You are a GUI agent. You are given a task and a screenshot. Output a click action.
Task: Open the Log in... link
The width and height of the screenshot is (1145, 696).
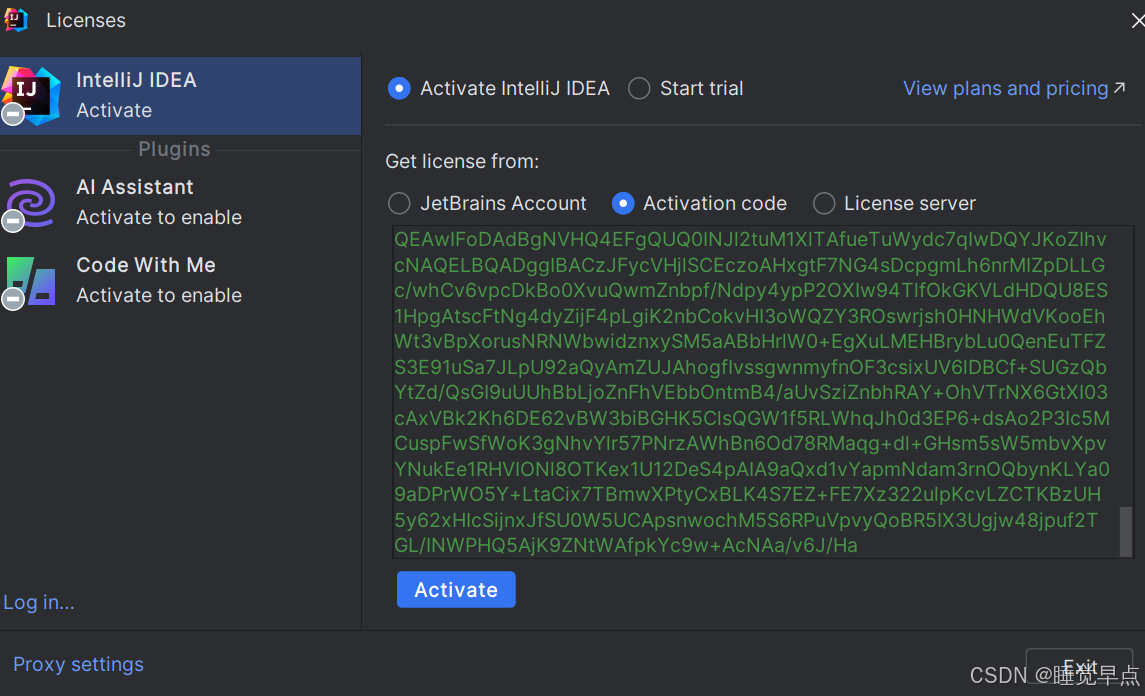(x=39, y=602)
